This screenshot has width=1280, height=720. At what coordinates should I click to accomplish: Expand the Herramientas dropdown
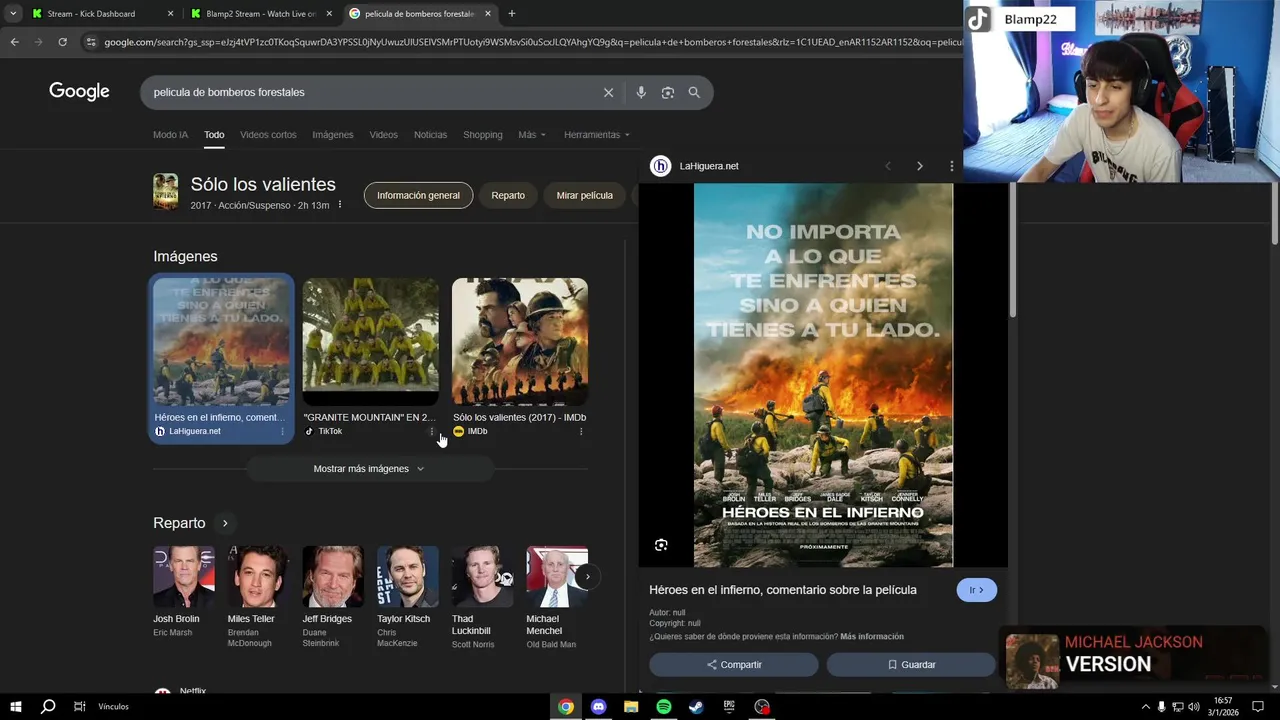(597, 135)
